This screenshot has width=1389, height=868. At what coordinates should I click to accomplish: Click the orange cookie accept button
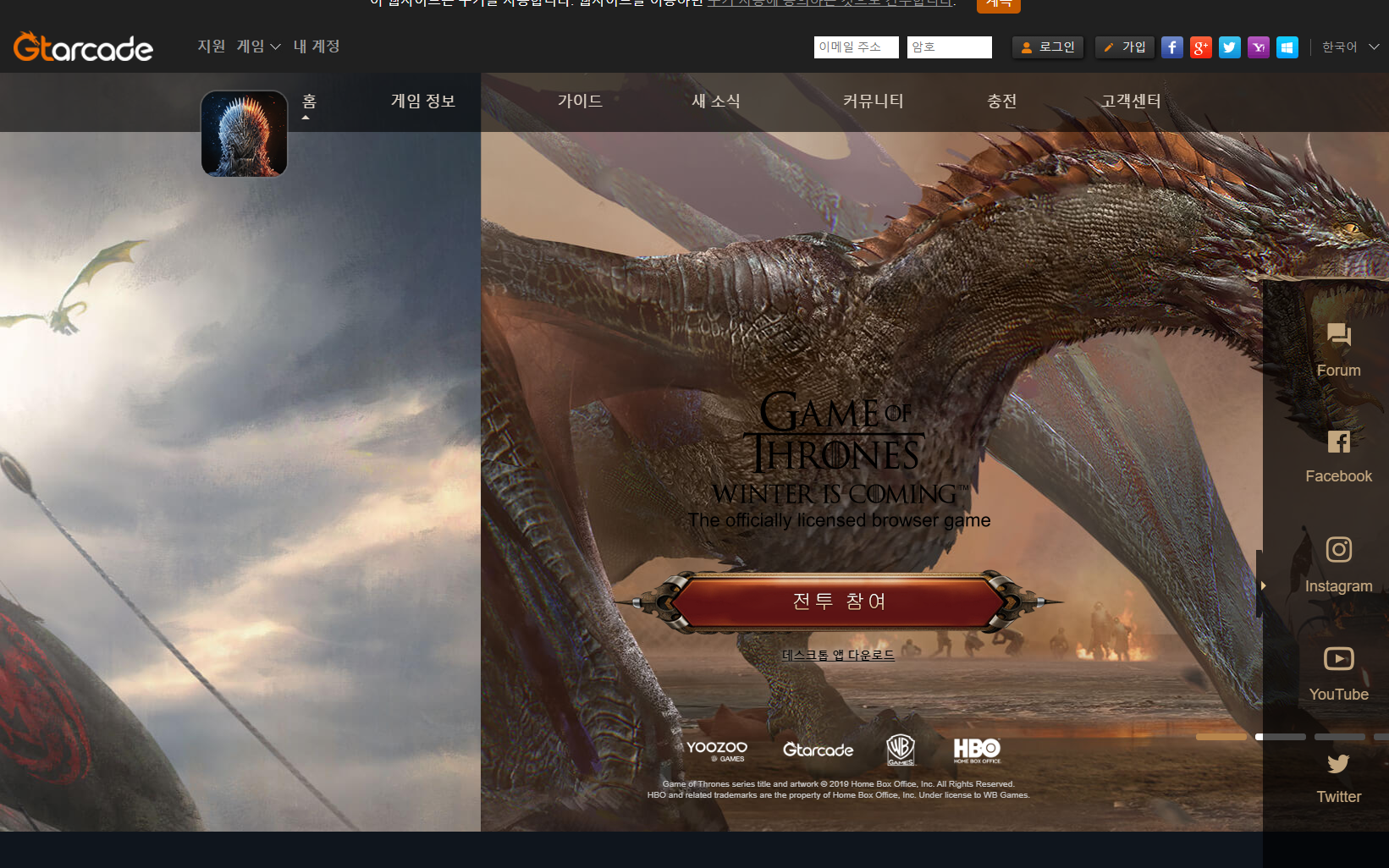point(999,4)
